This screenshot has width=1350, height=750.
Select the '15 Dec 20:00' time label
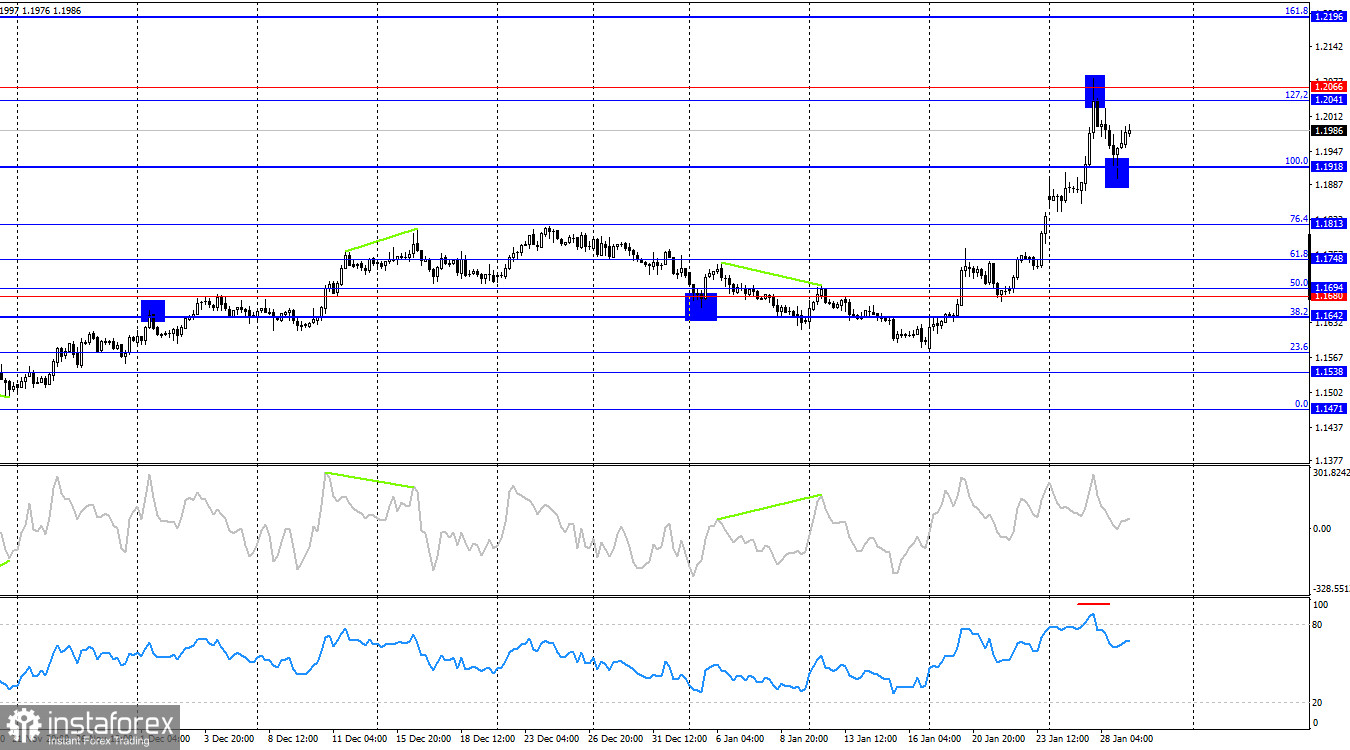coord(425,739)
